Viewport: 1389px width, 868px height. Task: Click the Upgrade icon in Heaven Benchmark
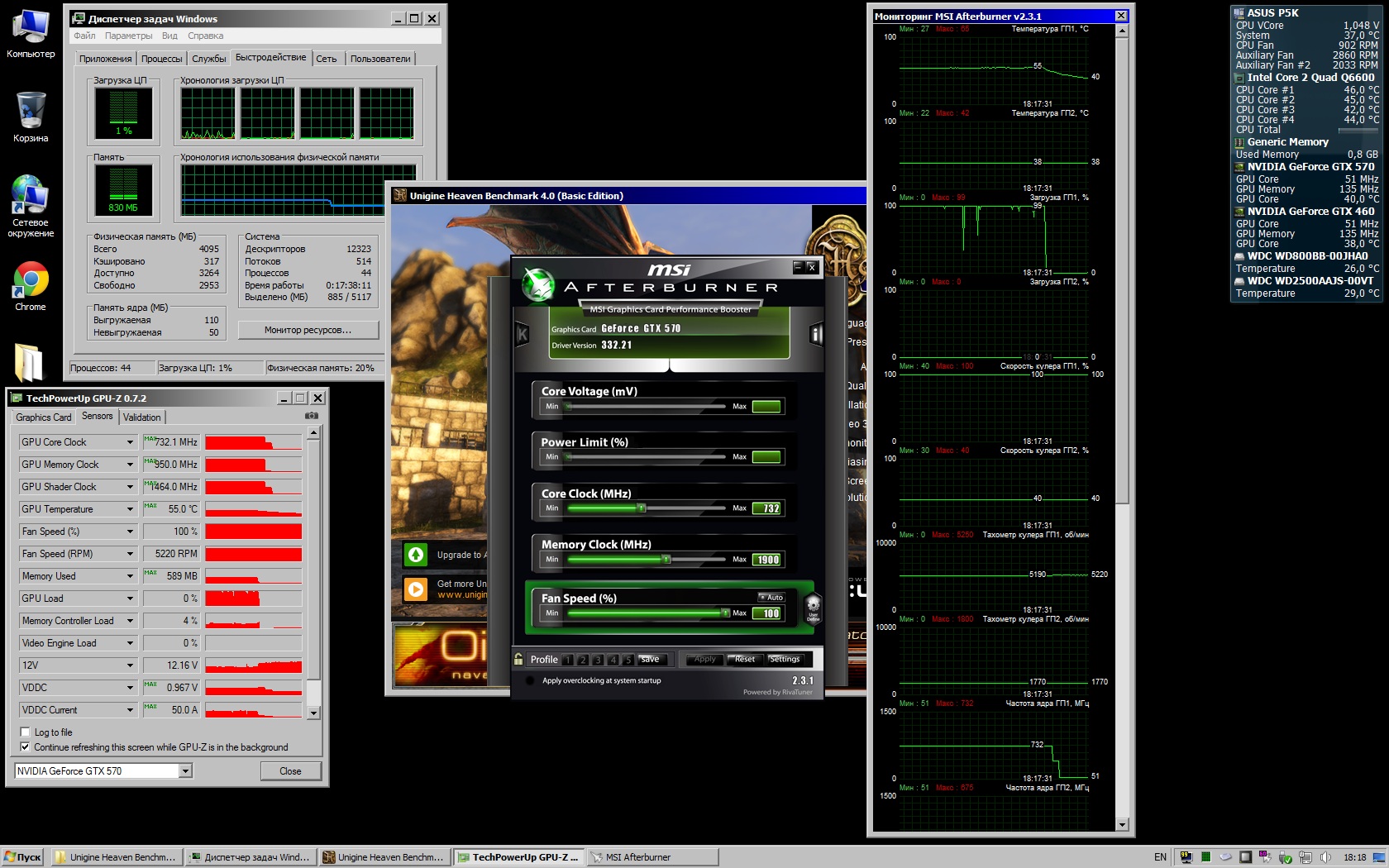[416, 555]
